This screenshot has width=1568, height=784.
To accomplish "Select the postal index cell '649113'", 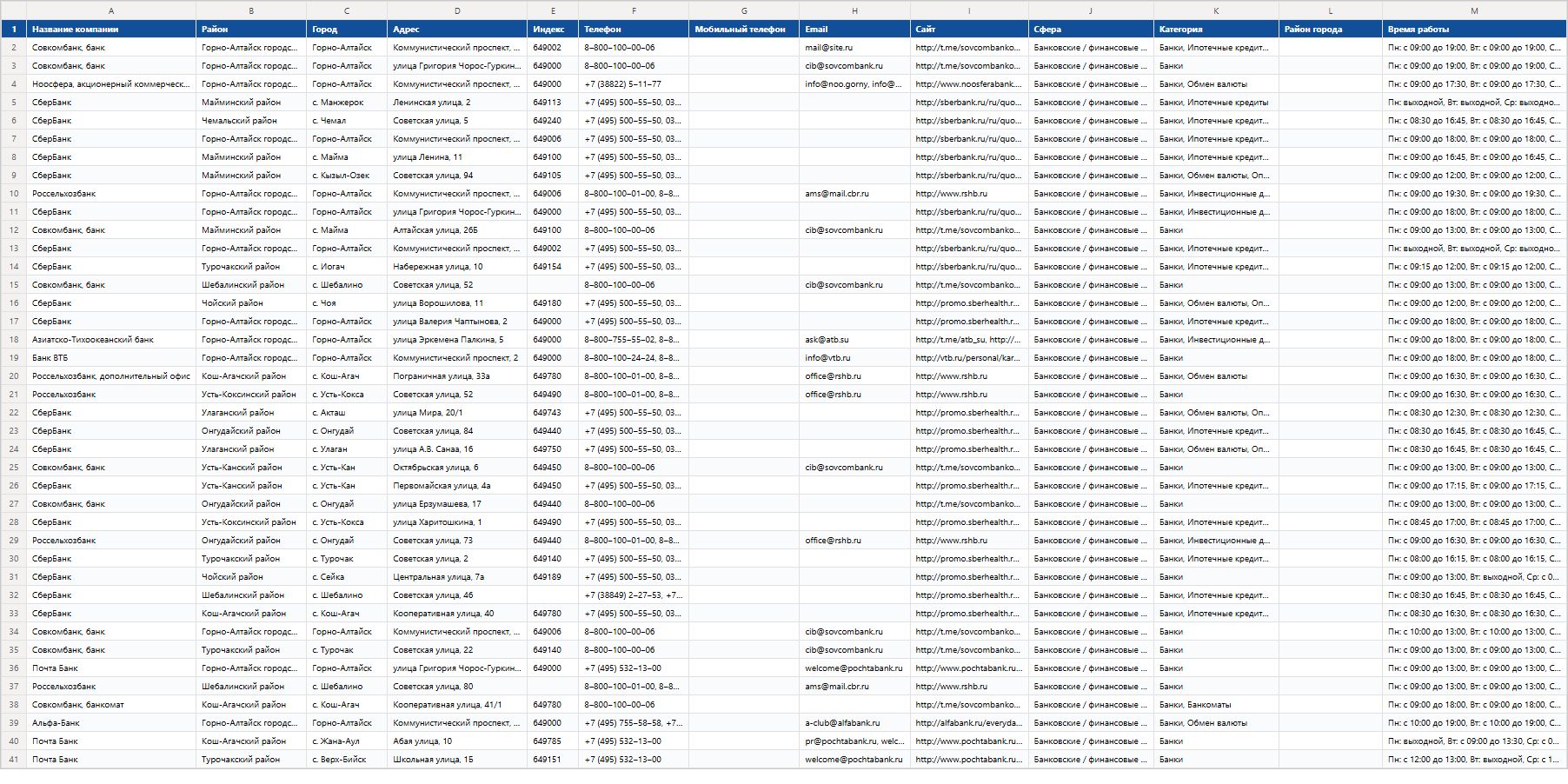I will click(553, 103).
